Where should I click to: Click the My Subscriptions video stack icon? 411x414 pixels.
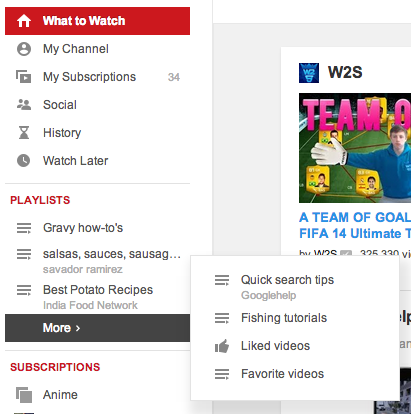coord(24,77)
